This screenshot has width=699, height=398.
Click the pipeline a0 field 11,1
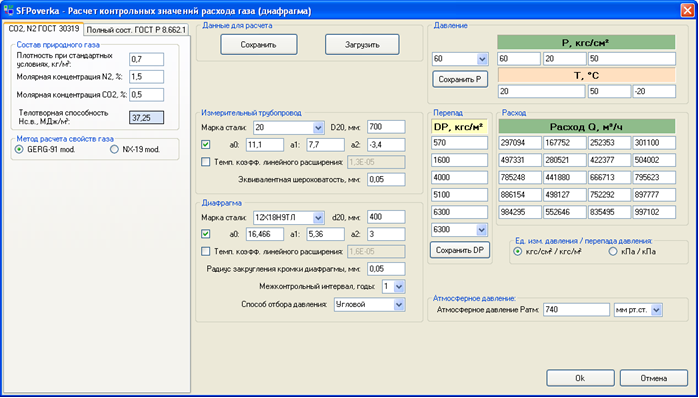tap(265, 145)
